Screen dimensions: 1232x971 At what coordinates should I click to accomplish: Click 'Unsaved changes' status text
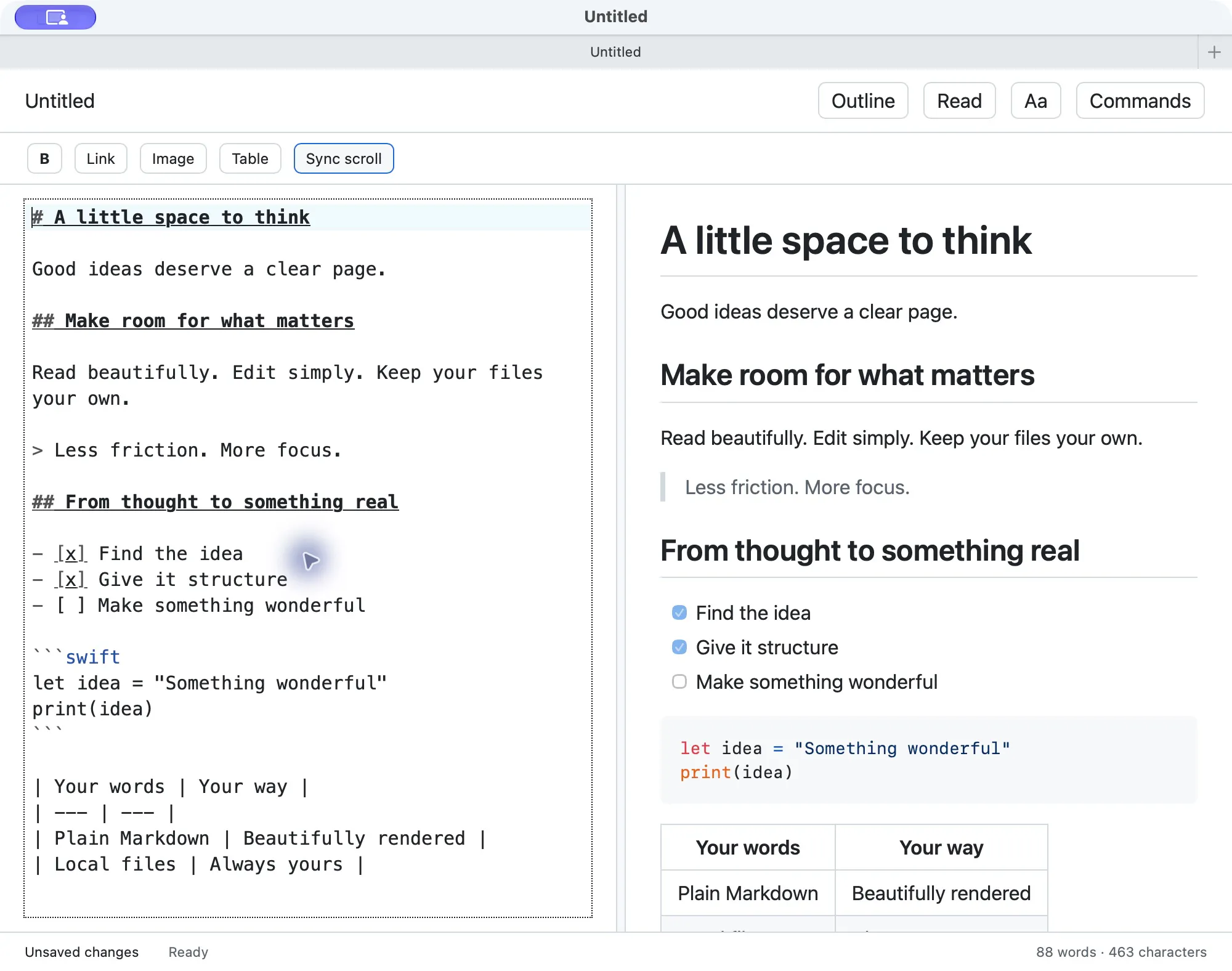click(x=81, y=952)
